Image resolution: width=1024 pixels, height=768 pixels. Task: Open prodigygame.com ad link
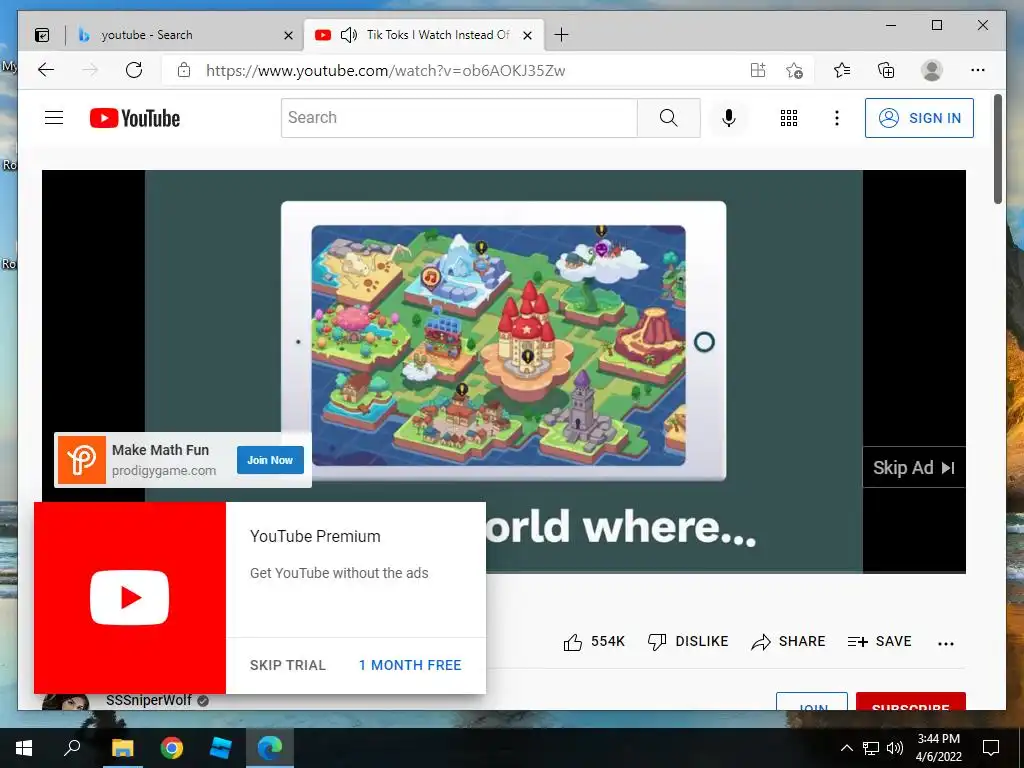point(163,470)
